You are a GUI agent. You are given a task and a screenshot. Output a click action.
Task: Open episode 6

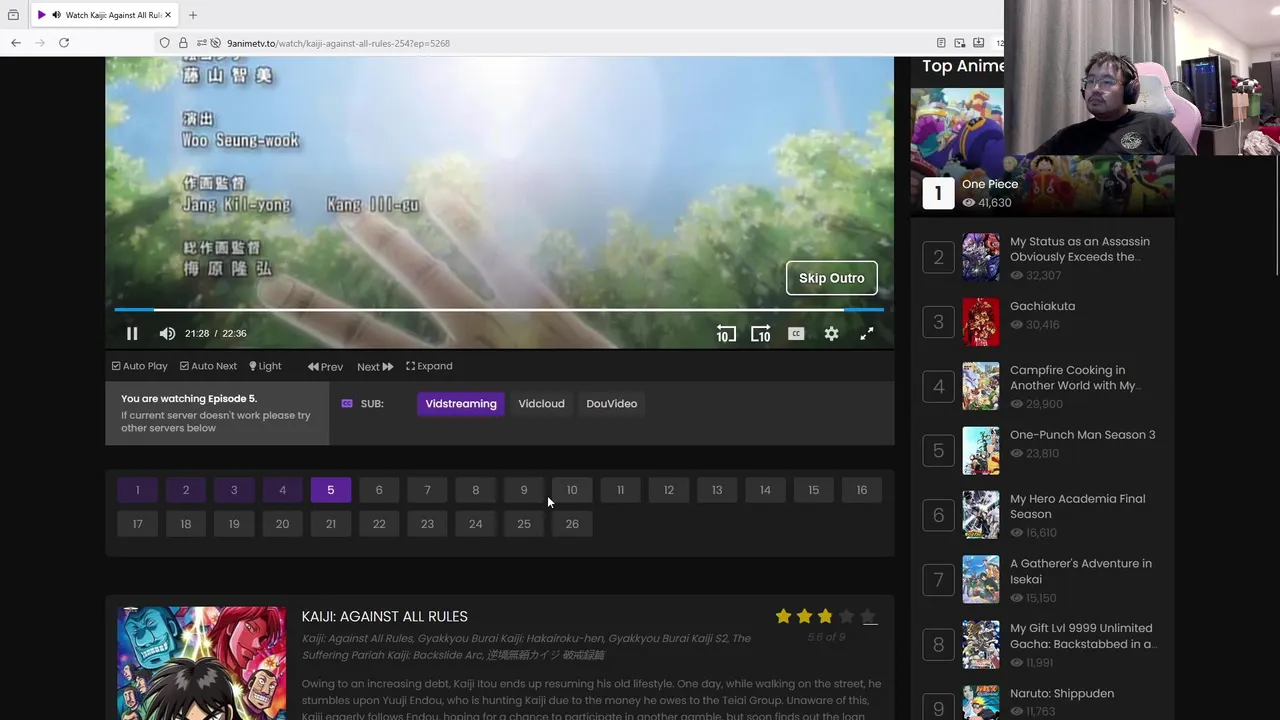pos(379,490)
